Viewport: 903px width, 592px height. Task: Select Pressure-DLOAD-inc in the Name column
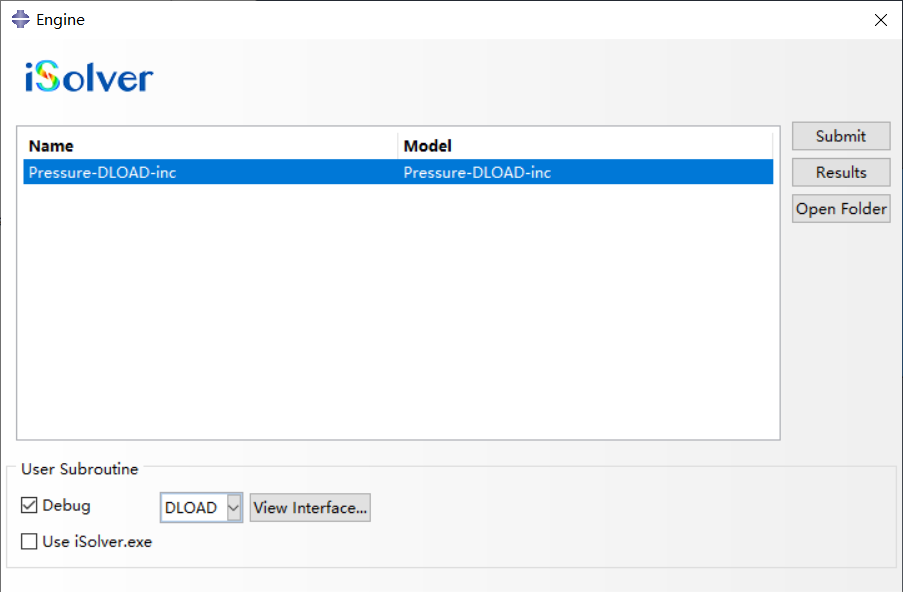point(103,172)
